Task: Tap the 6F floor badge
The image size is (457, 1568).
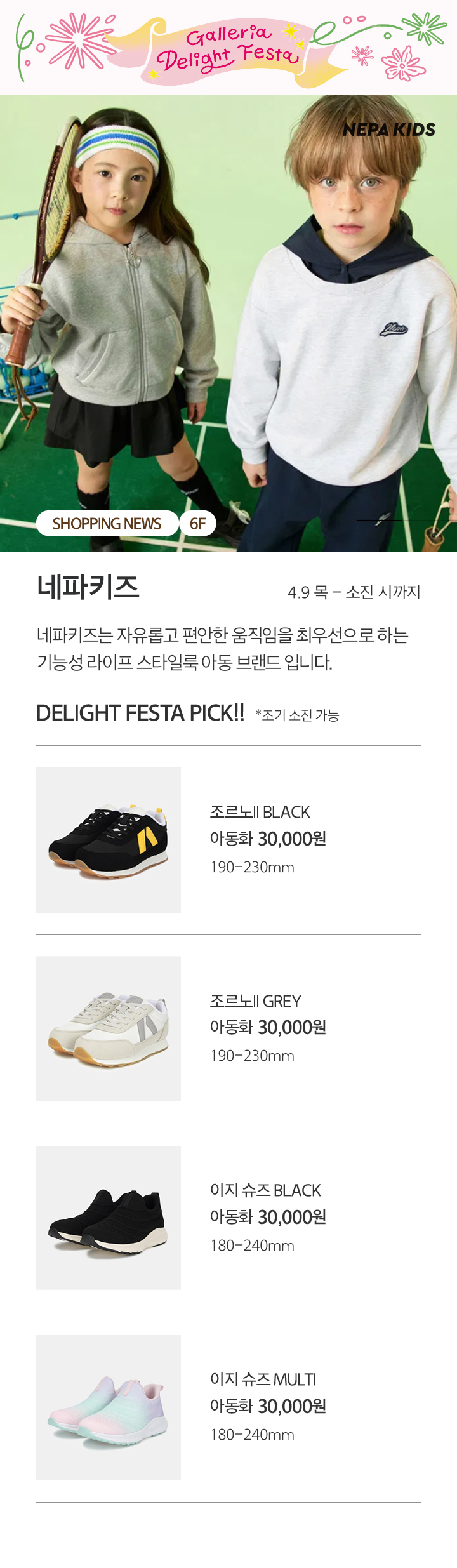Action: point(198,524)
